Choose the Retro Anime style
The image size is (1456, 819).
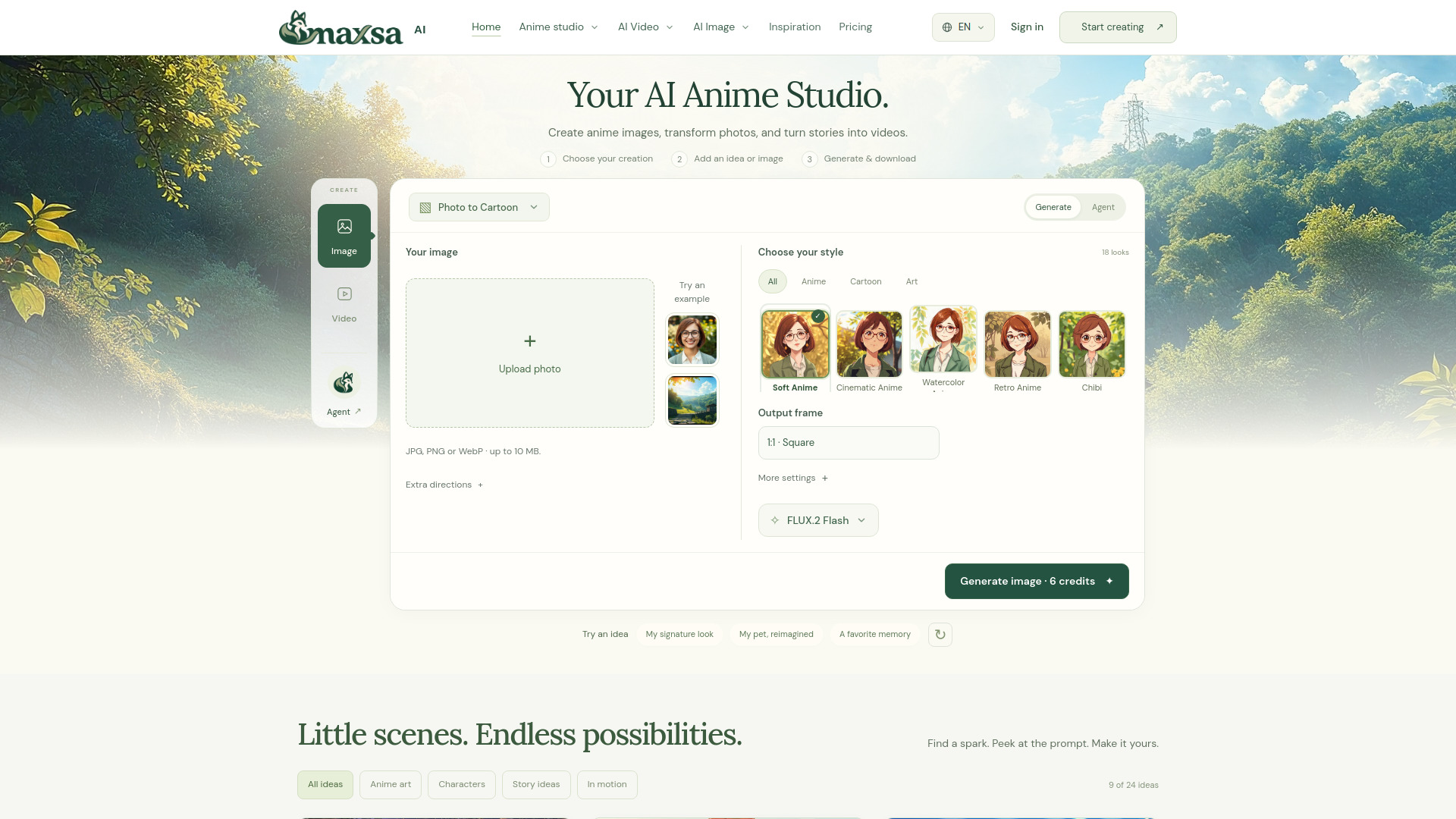coord(1018,350)
